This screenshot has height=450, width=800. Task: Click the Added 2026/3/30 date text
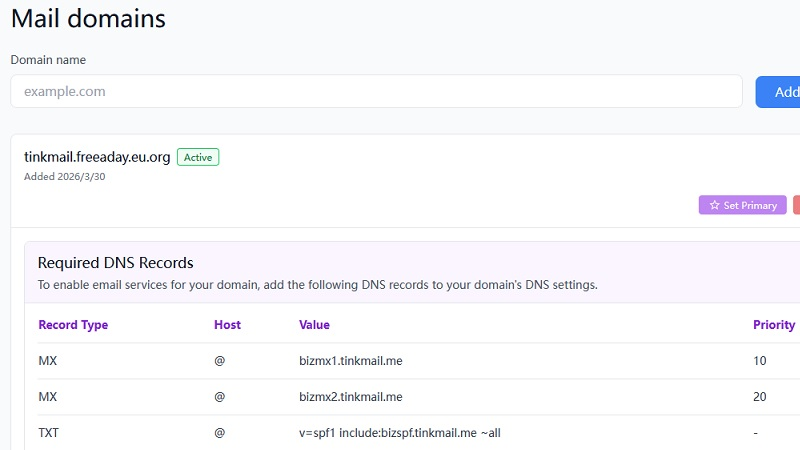(64, 177)
